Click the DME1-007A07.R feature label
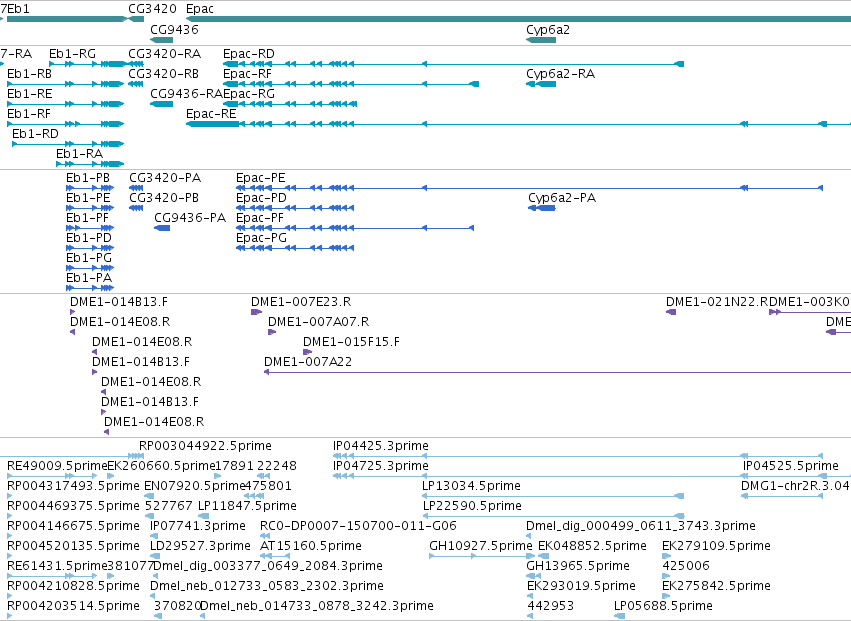This screenshot has height=621, width=851. coord(319,322)
